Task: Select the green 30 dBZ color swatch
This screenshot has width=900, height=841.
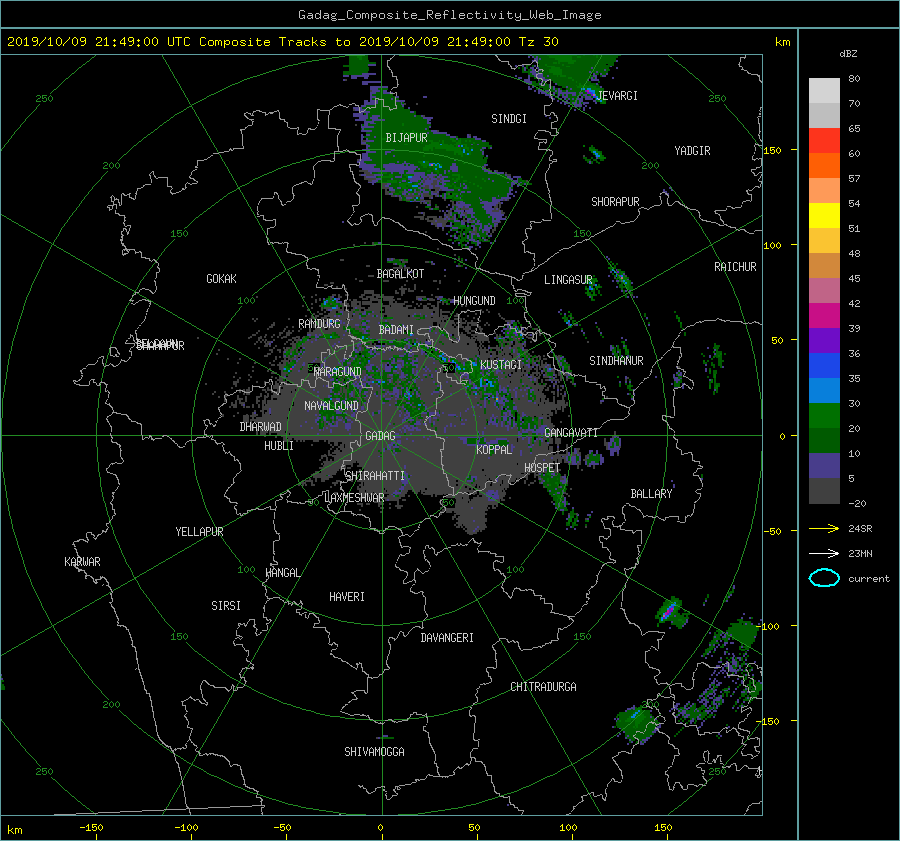Action: click(x=824, y=416)
